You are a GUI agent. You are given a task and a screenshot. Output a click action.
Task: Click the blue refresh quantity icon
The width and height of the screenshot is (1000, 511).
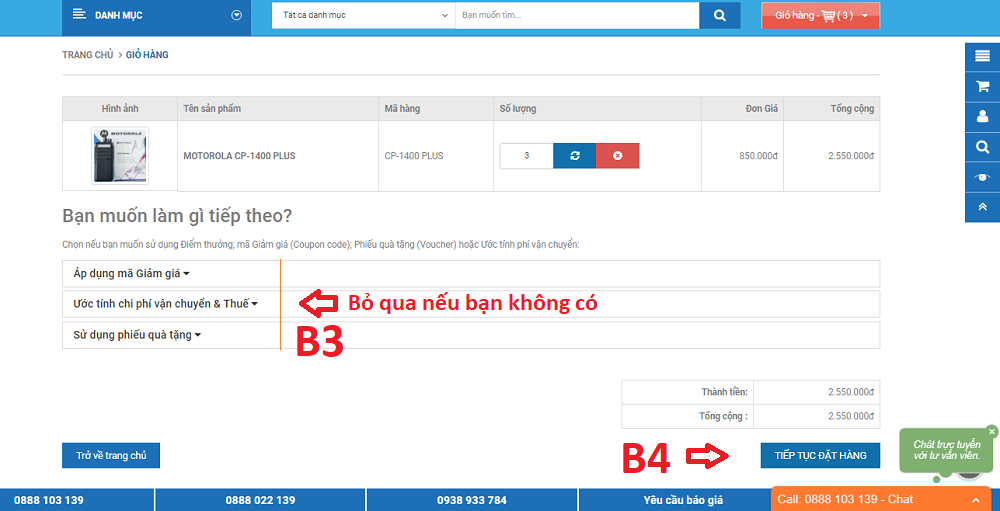pyautogui.click(x=575, y=156)
